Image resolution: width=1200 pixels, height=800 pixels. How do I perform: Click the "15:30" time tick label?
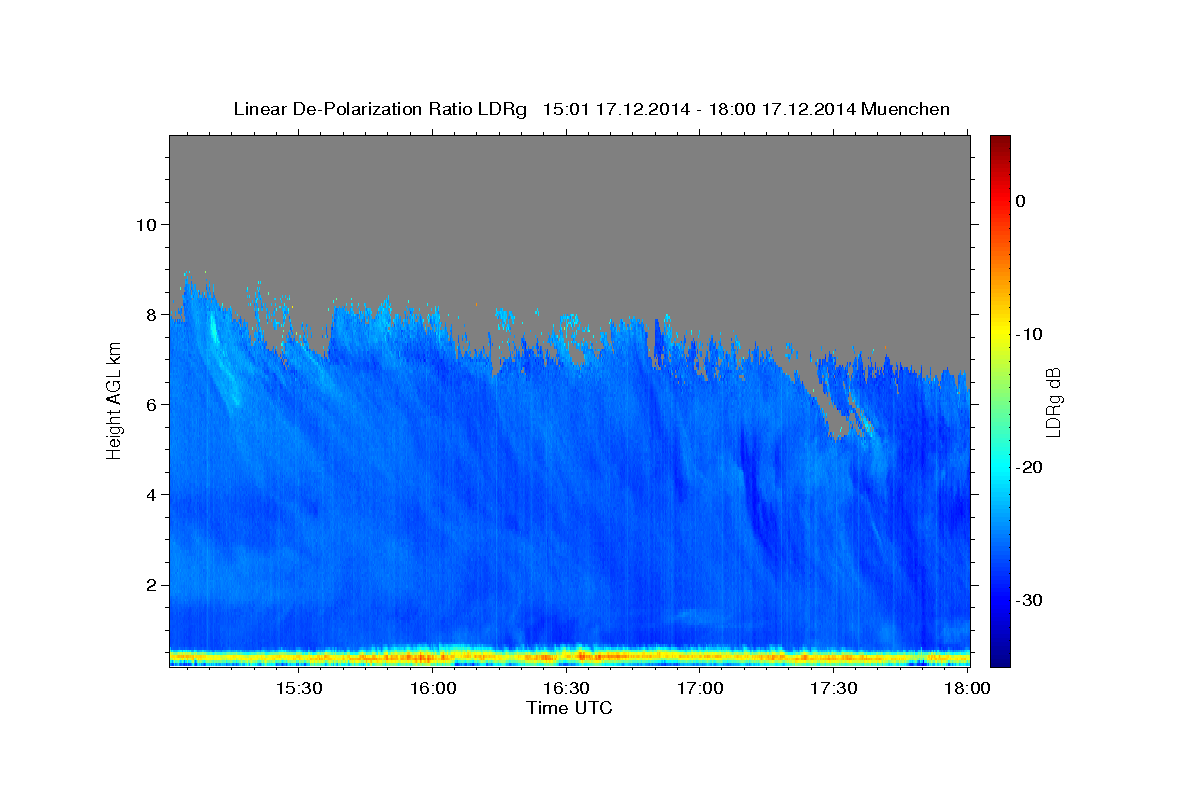tap(299, 689)
